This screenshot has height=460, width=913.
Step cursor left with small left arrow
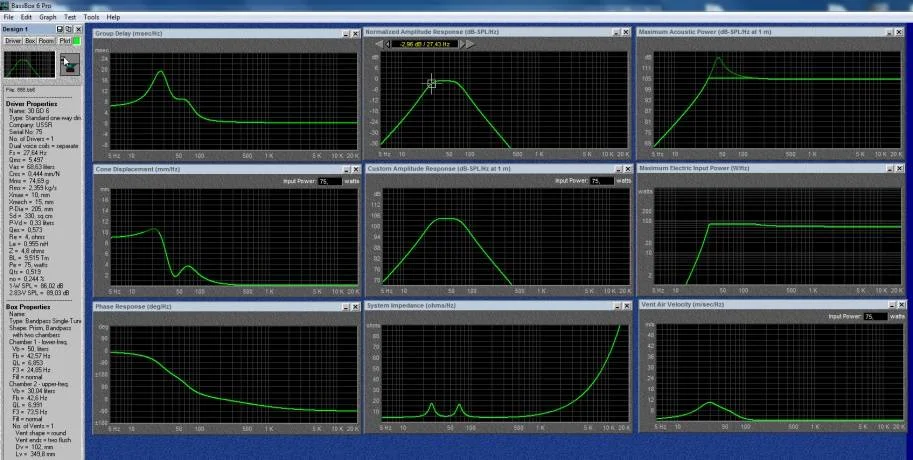coord(388,44)
